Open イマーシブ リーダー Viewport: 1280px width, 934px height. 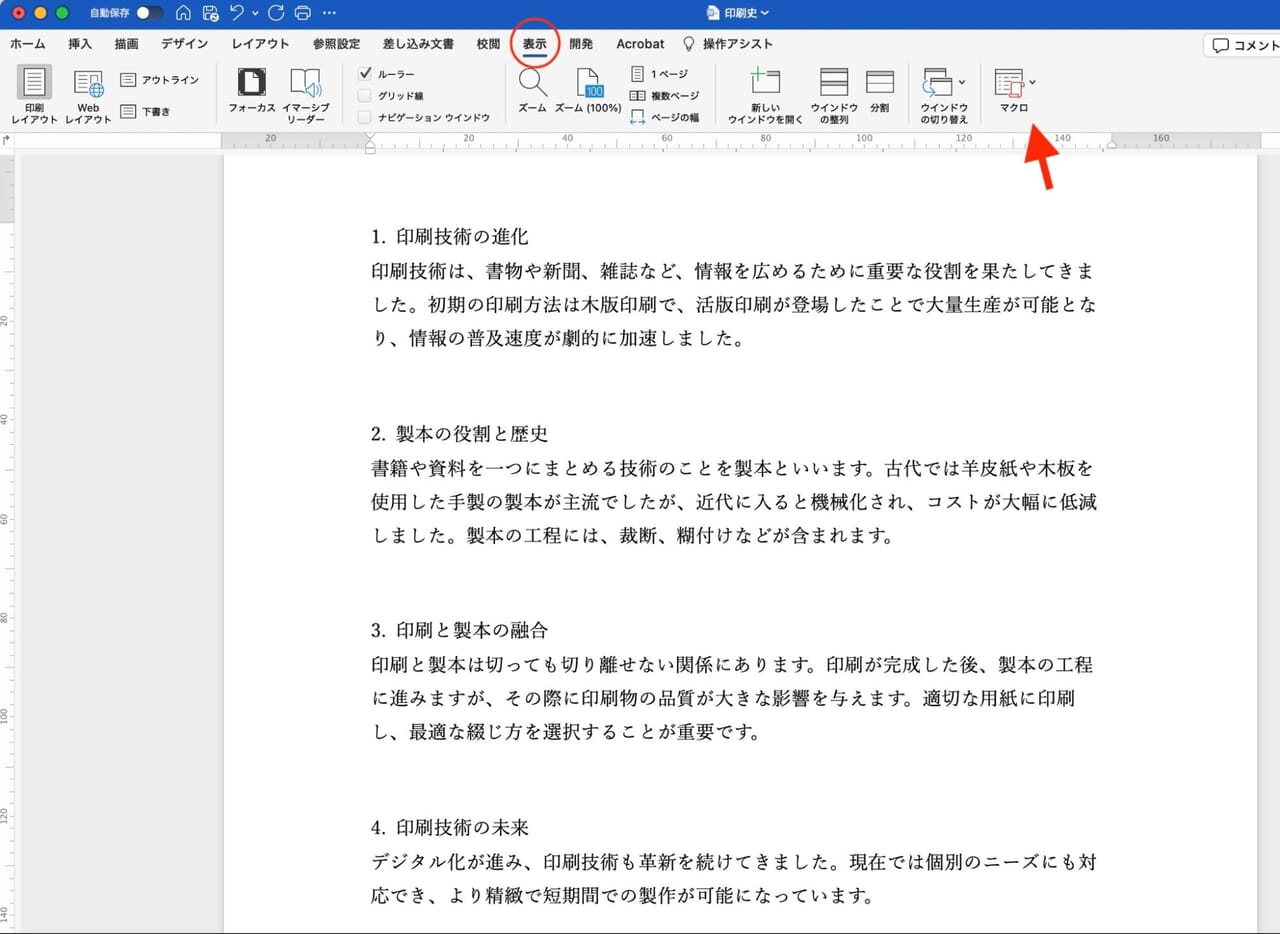[x=305, y=82]
